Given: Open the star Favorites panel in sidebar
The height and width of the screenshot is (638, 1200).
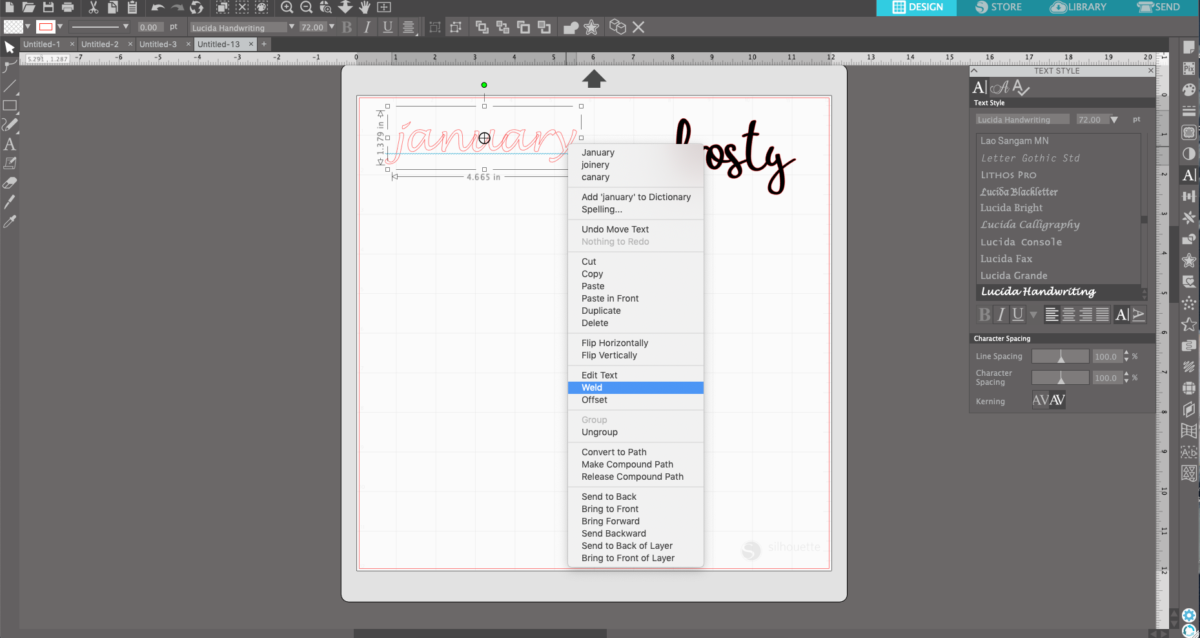Looking at the screenshot, I should point(1189,324).
